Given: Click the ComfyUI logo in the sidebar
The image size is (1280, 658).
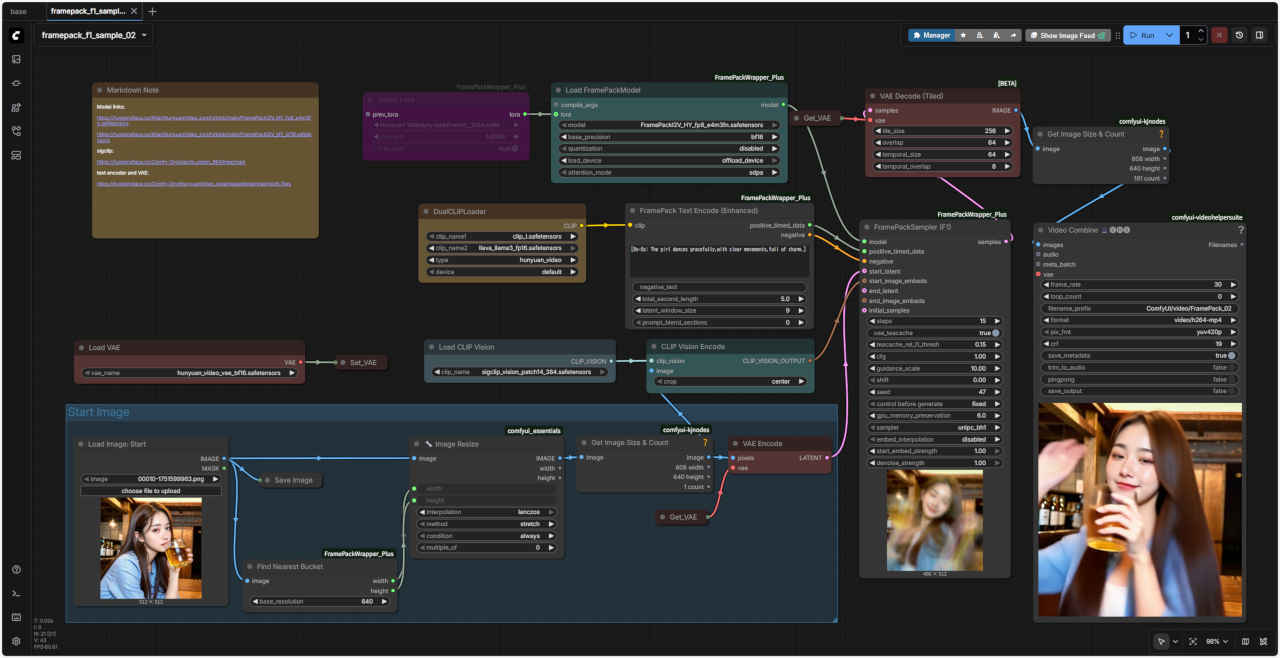Looking at the screenshot, I should click(16, 35).
